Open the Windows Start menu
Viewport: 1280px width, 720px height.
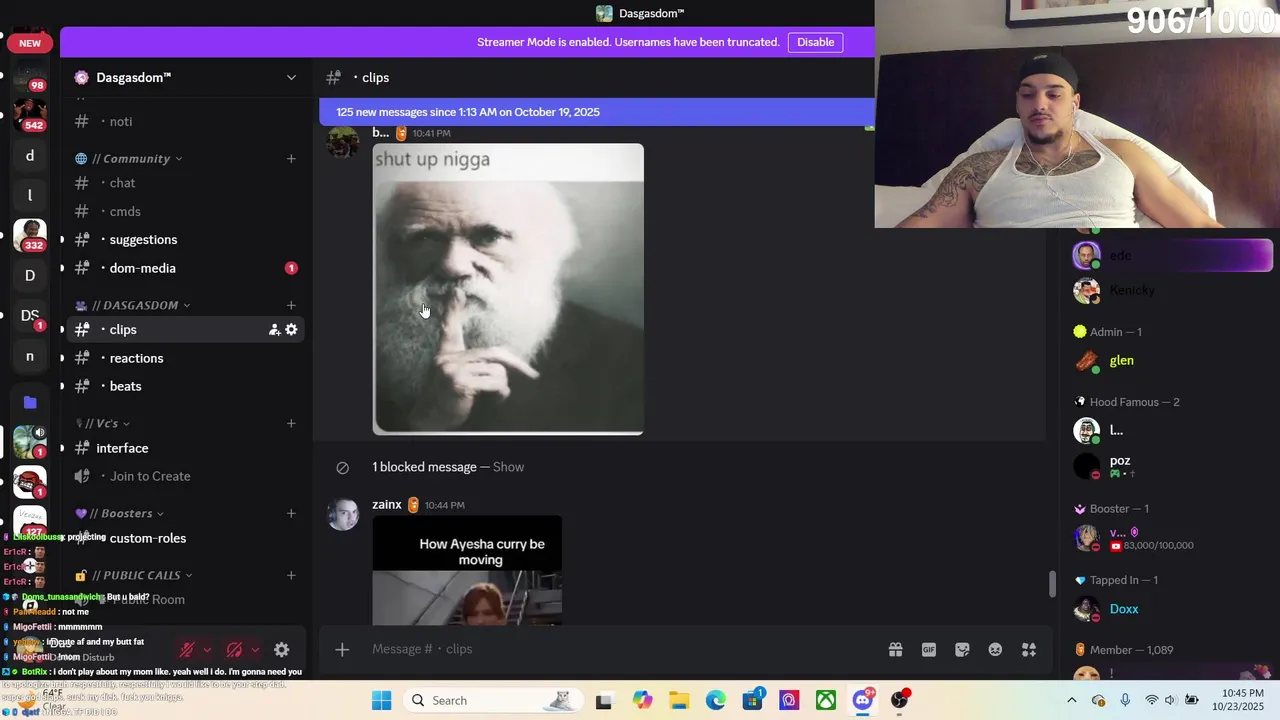[x=381, y=700]
